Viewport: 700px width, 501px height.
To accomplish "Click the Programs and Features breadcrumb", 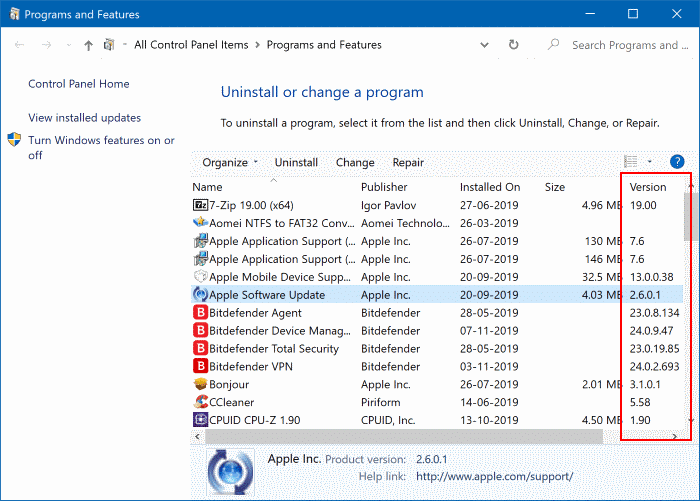I will (324, 45).
